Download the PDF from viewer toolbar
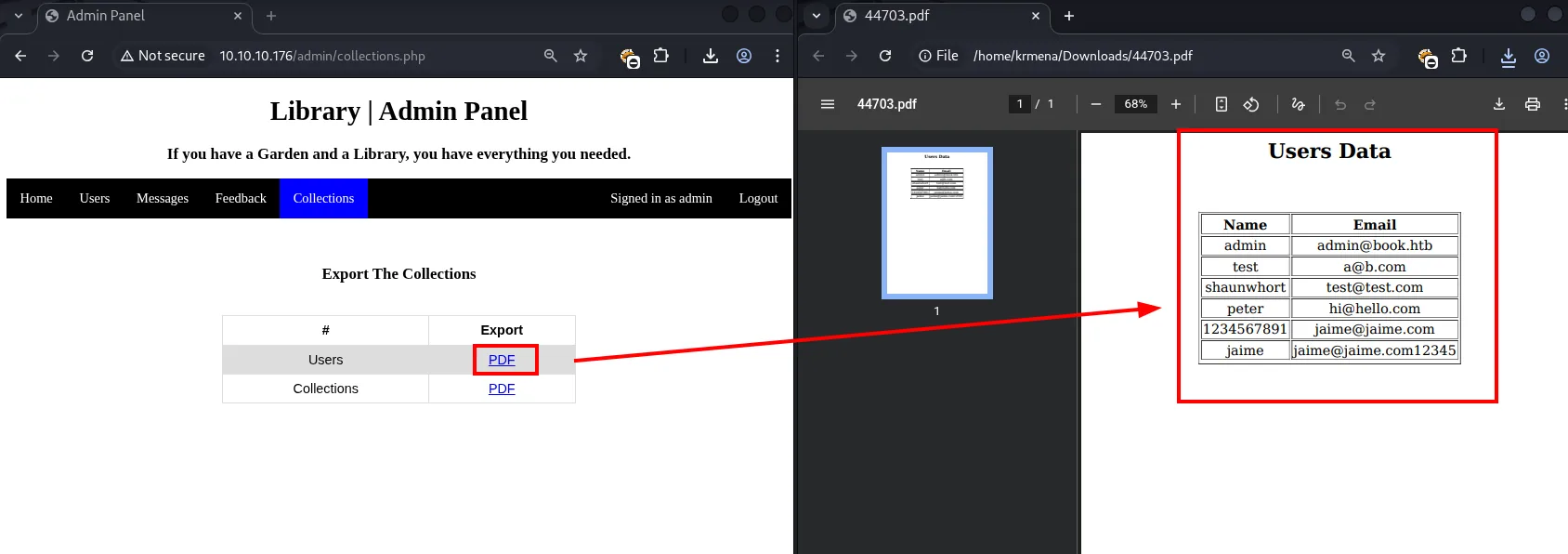This screenshot has width=1568, height=554. pos(1499,104)
